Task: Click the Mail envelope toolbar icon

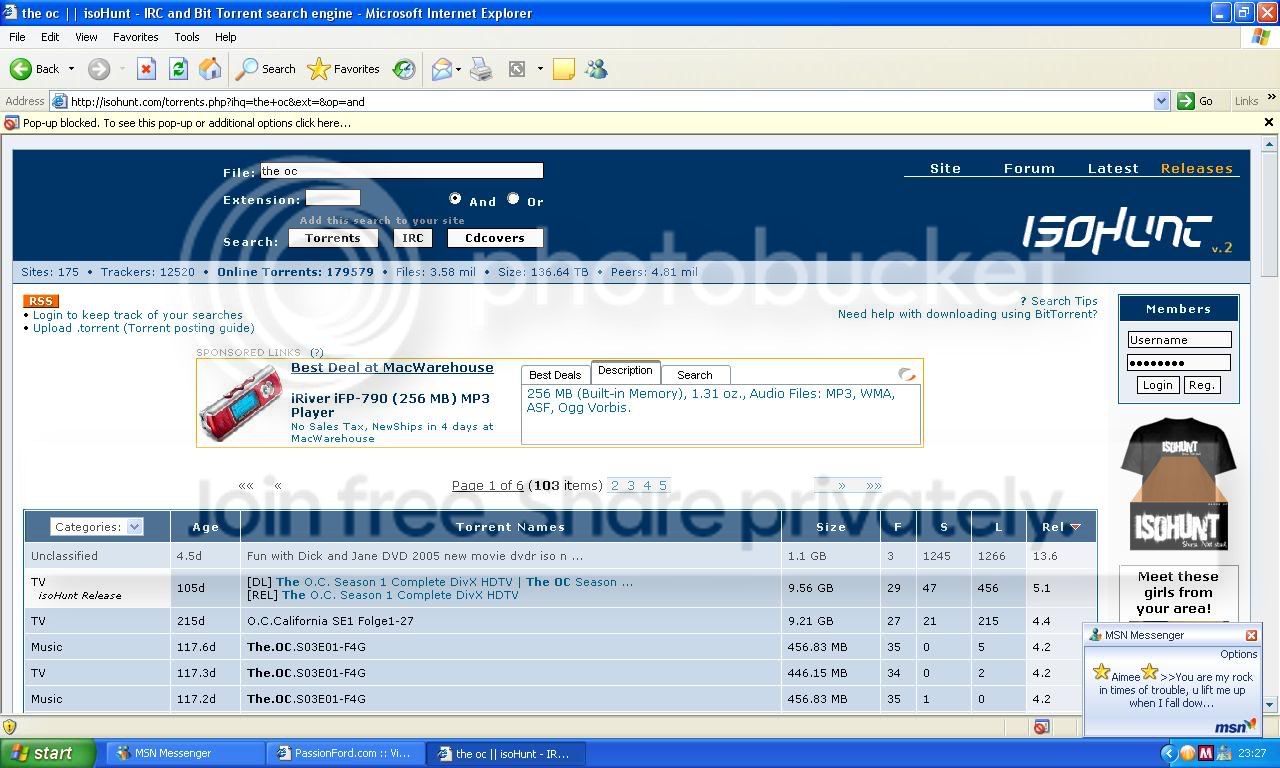Action: tap(441, 69)
